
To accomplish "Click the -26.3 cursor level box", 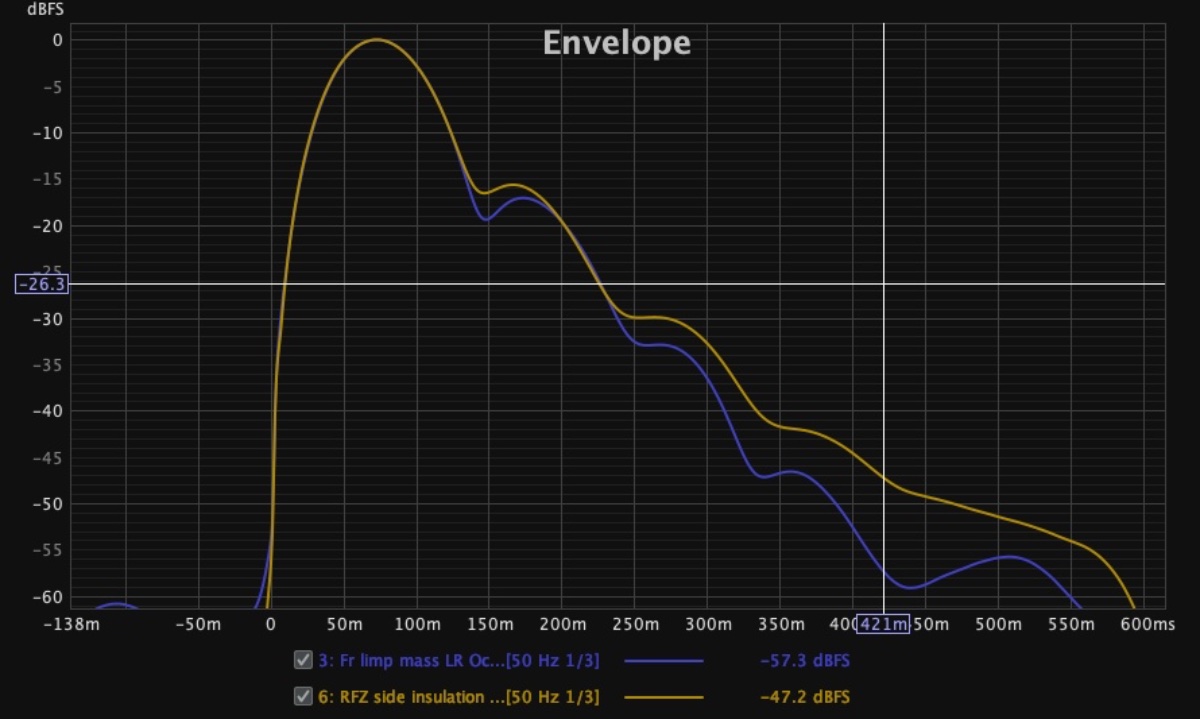I will tap(41, 284).
